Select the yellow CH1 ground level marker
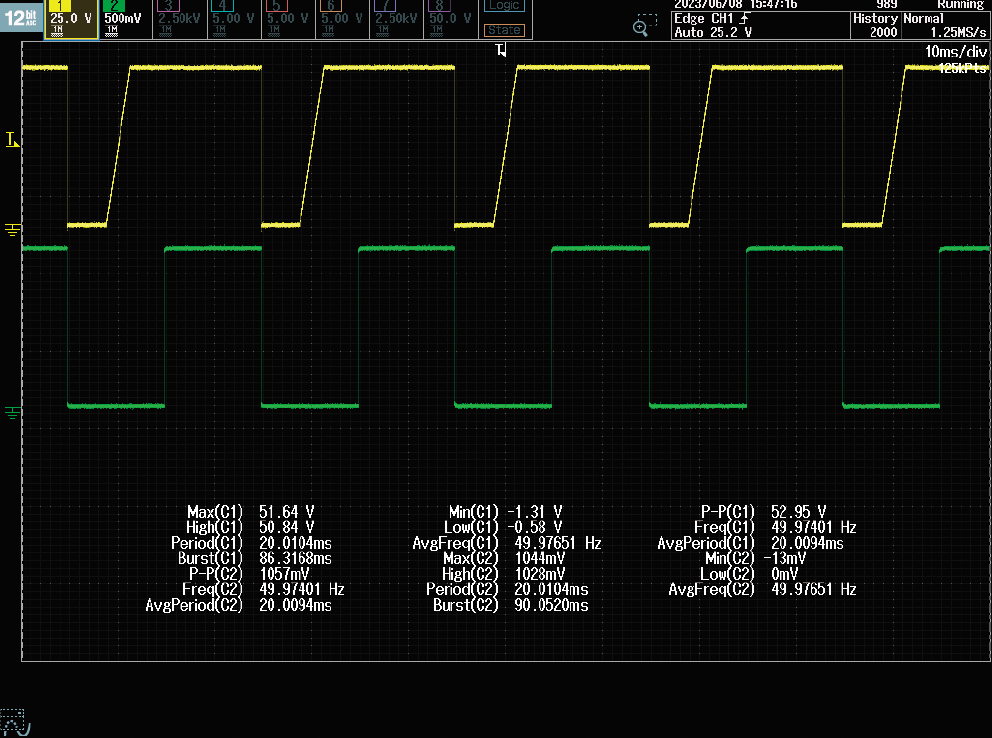 (x=12, y=230)
